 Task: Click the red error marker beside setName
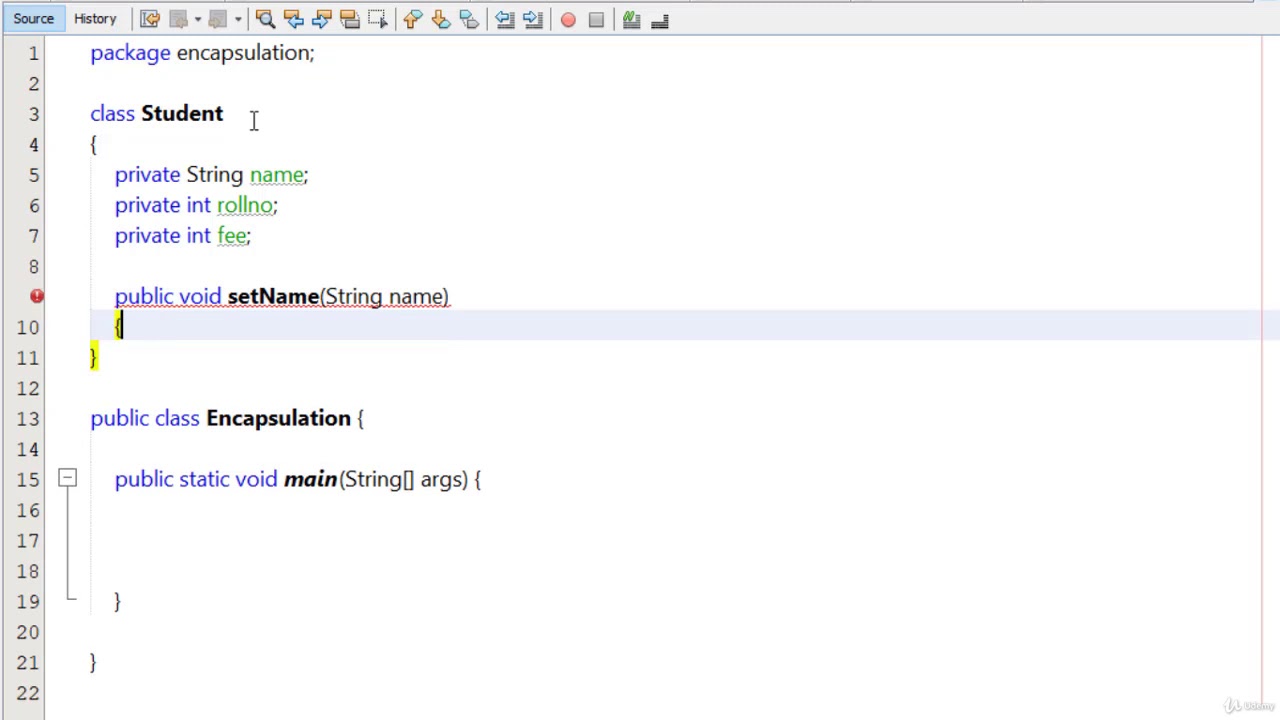[x=37, y=296]
